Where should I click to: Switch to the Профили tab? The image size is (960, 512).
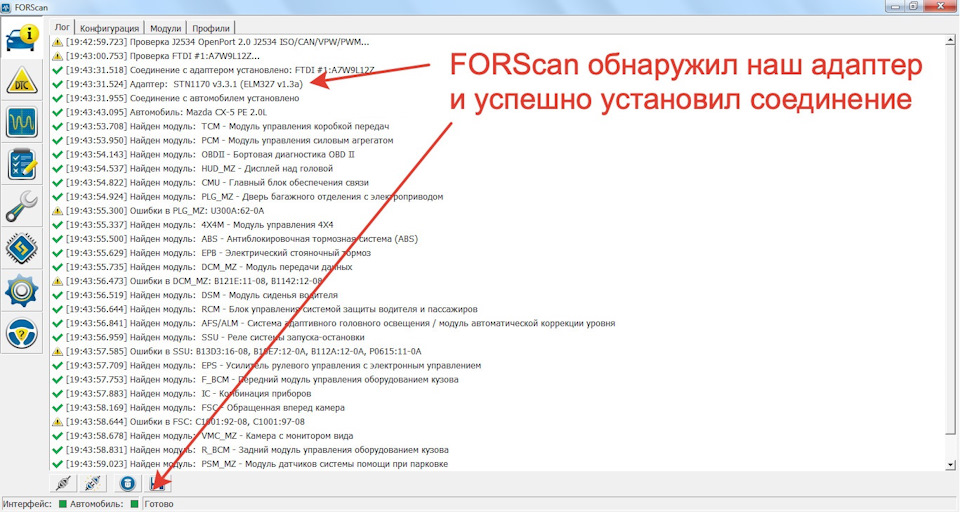coord(211,28)
